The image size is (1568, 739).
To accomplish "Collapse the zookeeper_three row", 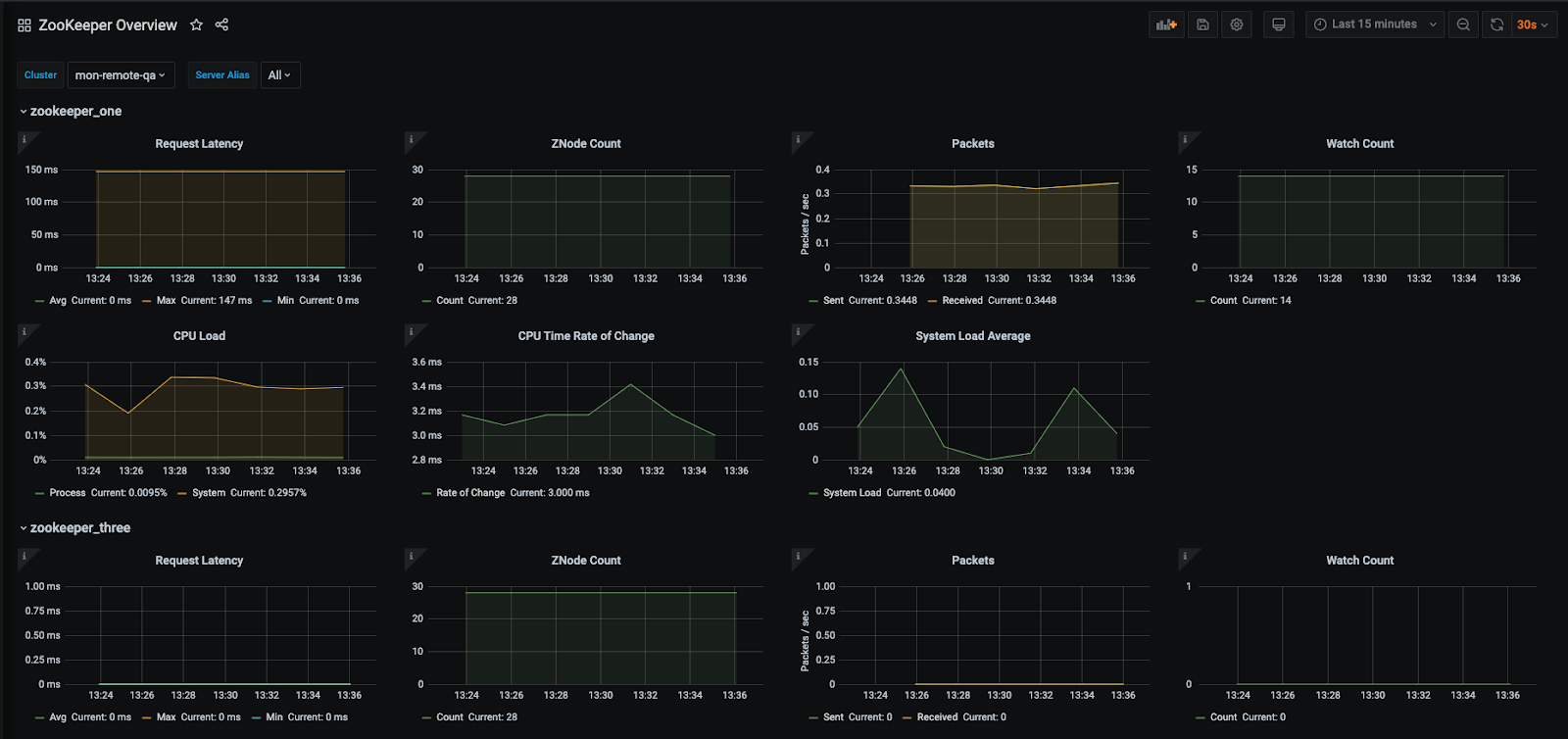I will 74,528.
